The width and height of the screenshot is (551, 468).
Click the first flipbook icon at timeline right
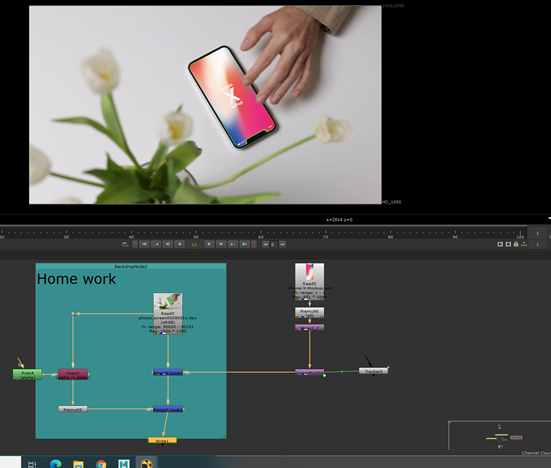coord(500,244)
